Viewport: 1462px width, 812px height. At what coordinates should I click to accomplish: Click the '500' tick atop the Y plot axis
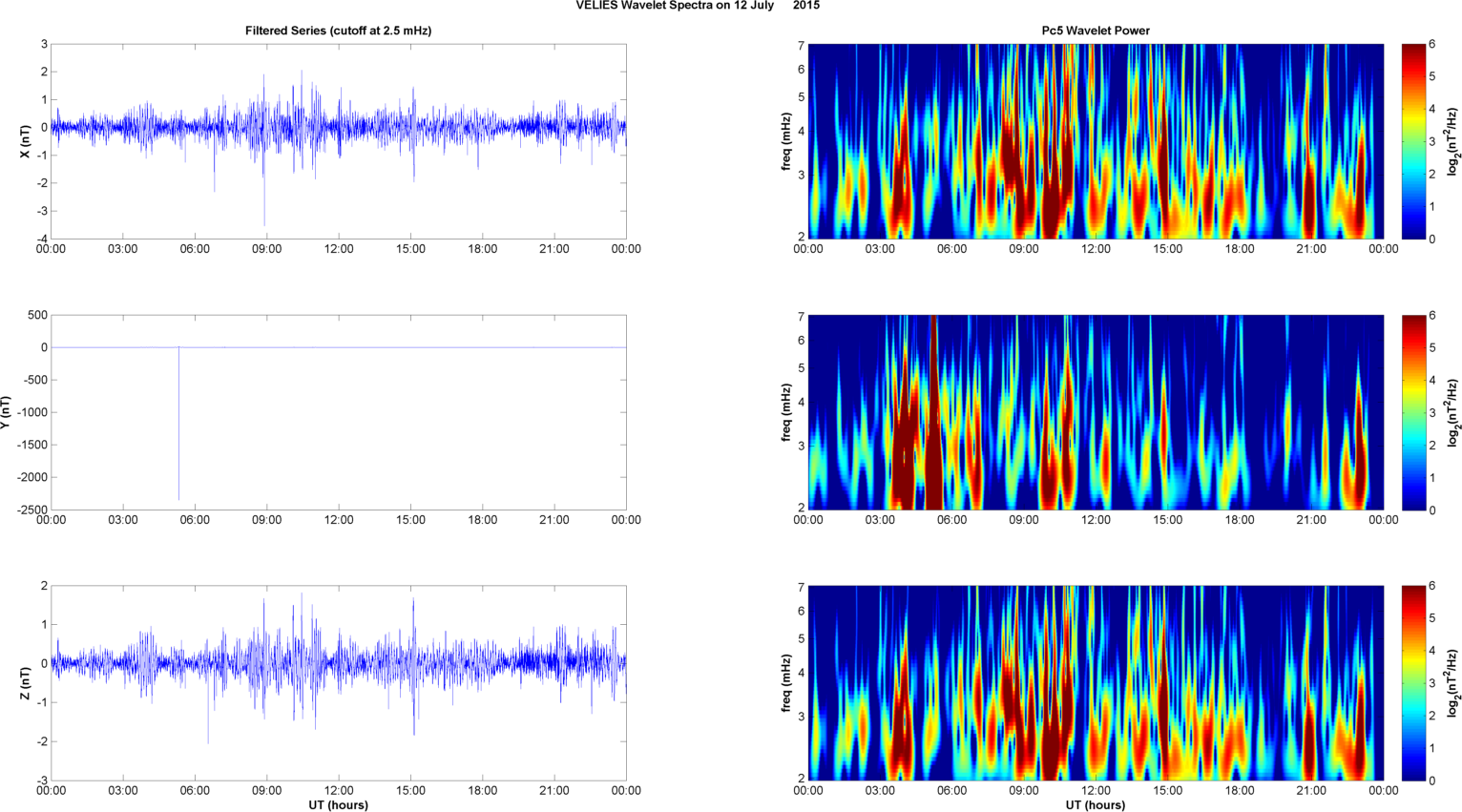pos(38,315)
